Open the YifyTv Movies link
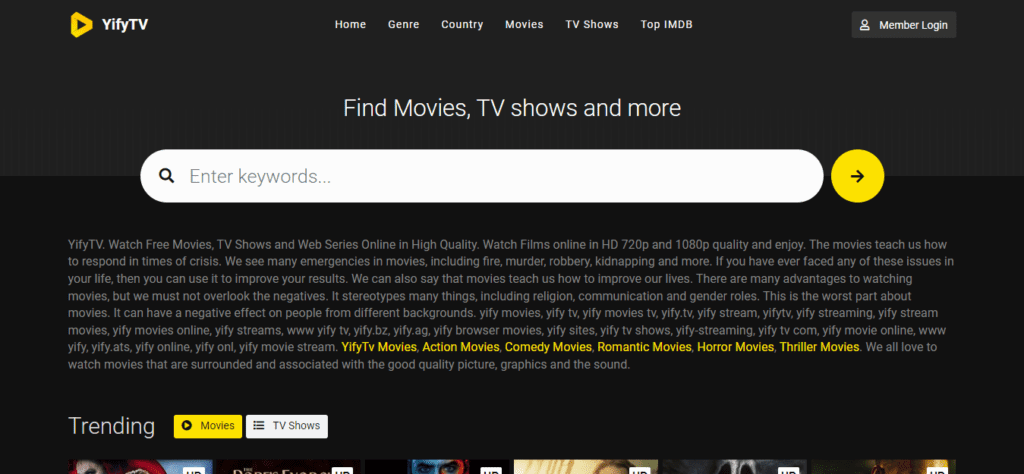Screen dimensions: 1024x474 (x=379, y=347)
